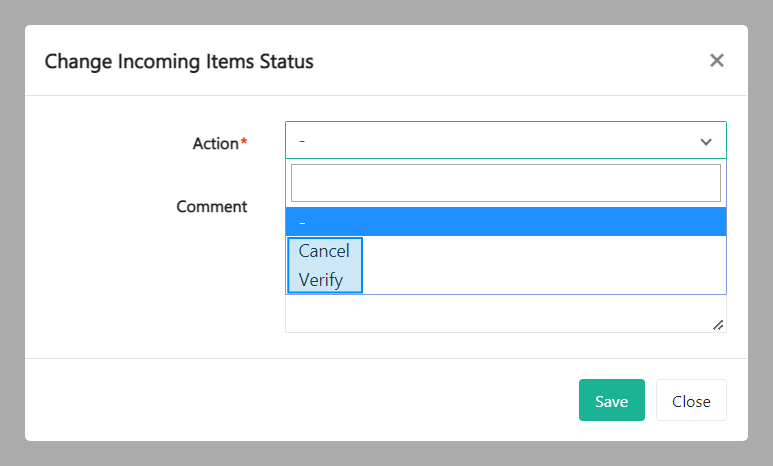Choose the Verify option in Action list
Viewport: 773px width, 466px height.
(321, 280)
